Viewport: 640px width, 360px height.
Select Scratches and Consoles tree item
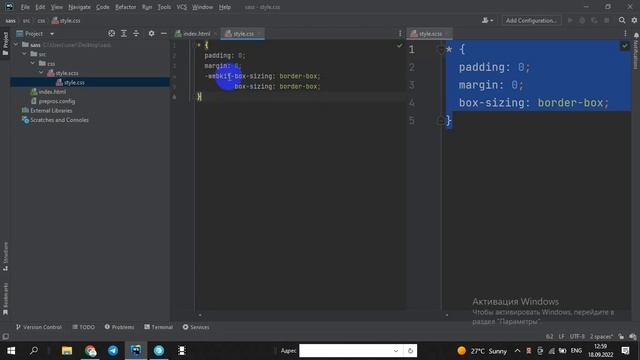59,120
